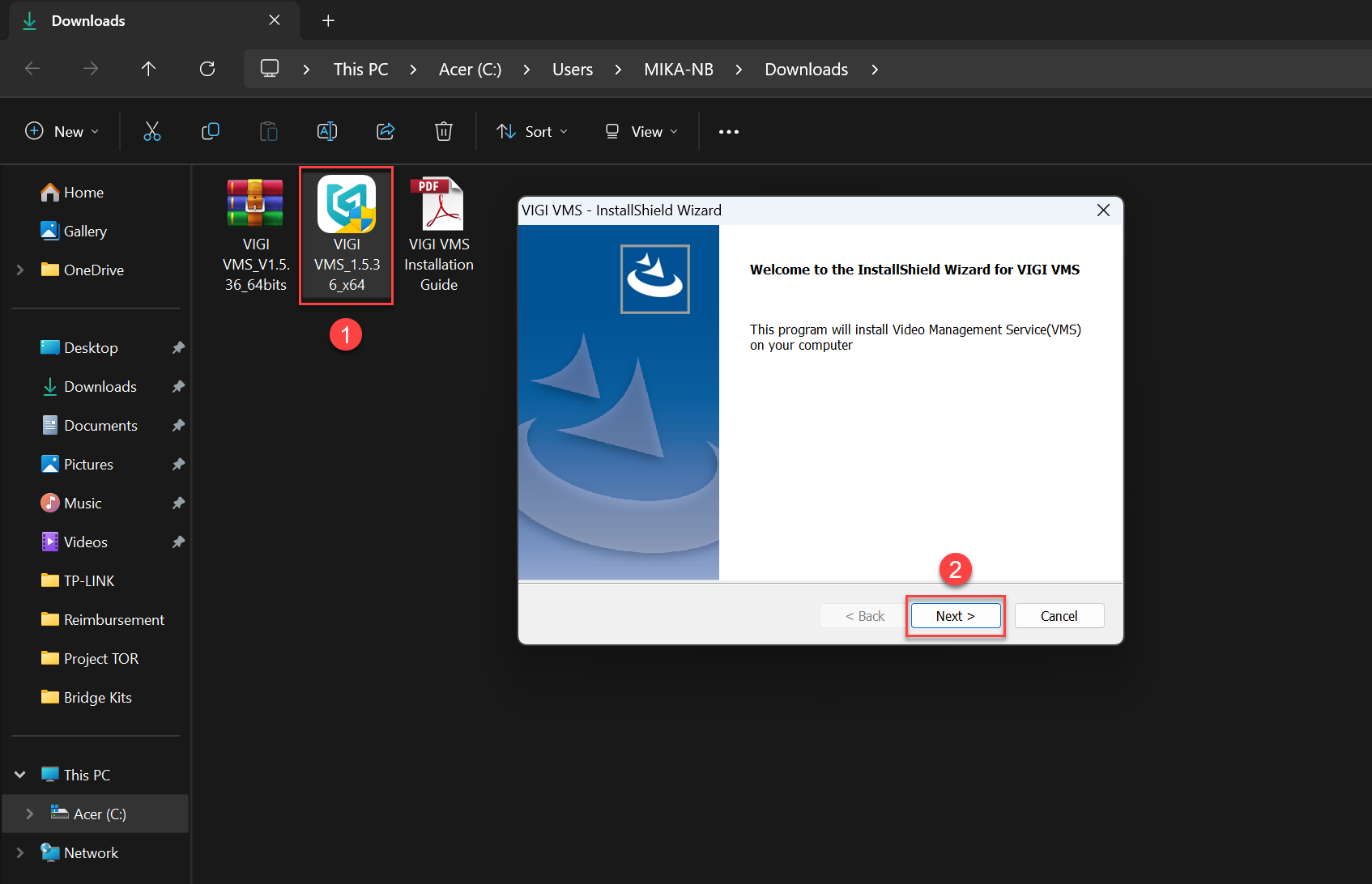Click the Rename icon in toolbar
This screenshot has width=1372, height=884.
[327, 131]
